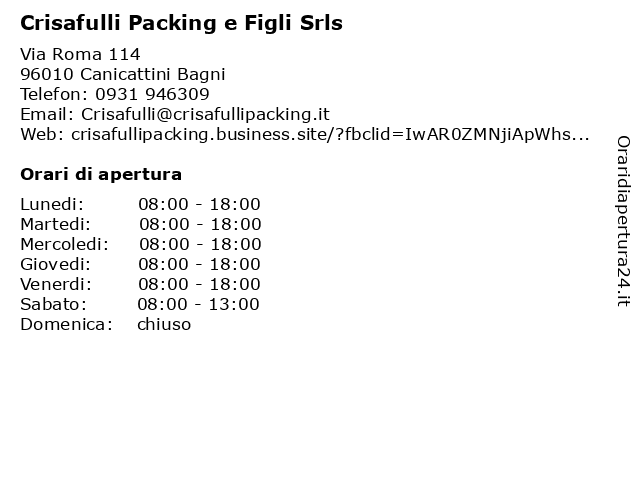The image size is (640, 480).
Task: Click the Crisafulli Packing e Figli Srls heading
Action: tap(181, 23)
